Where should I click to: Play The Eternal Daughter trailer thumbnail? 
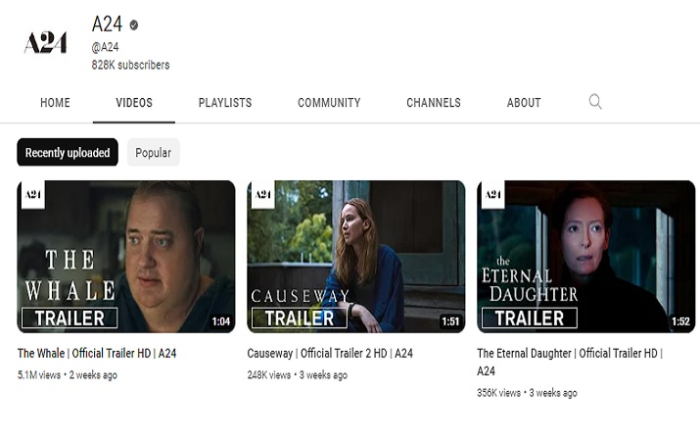click(x=586, y=257)
